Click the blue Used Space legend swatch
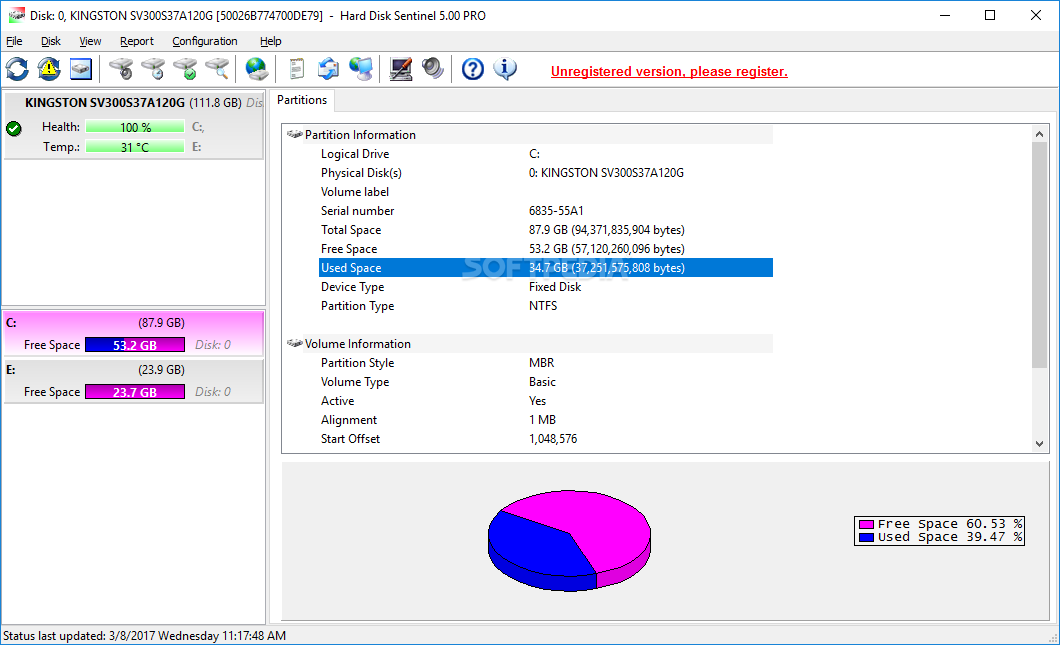Viewport: 1060px width, 645px height. (x=866, y=537)
